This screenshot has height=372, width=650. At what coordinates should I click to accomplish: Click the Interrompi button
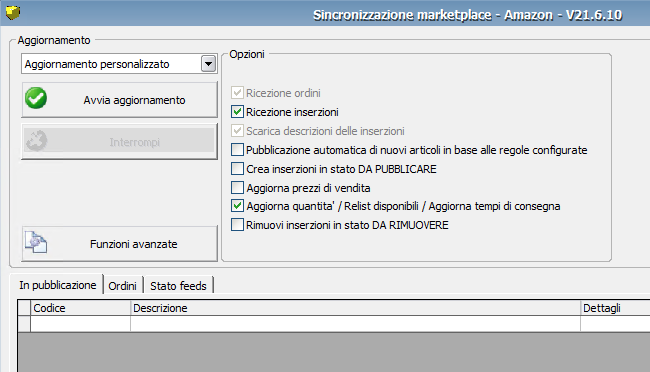(119, 141)
